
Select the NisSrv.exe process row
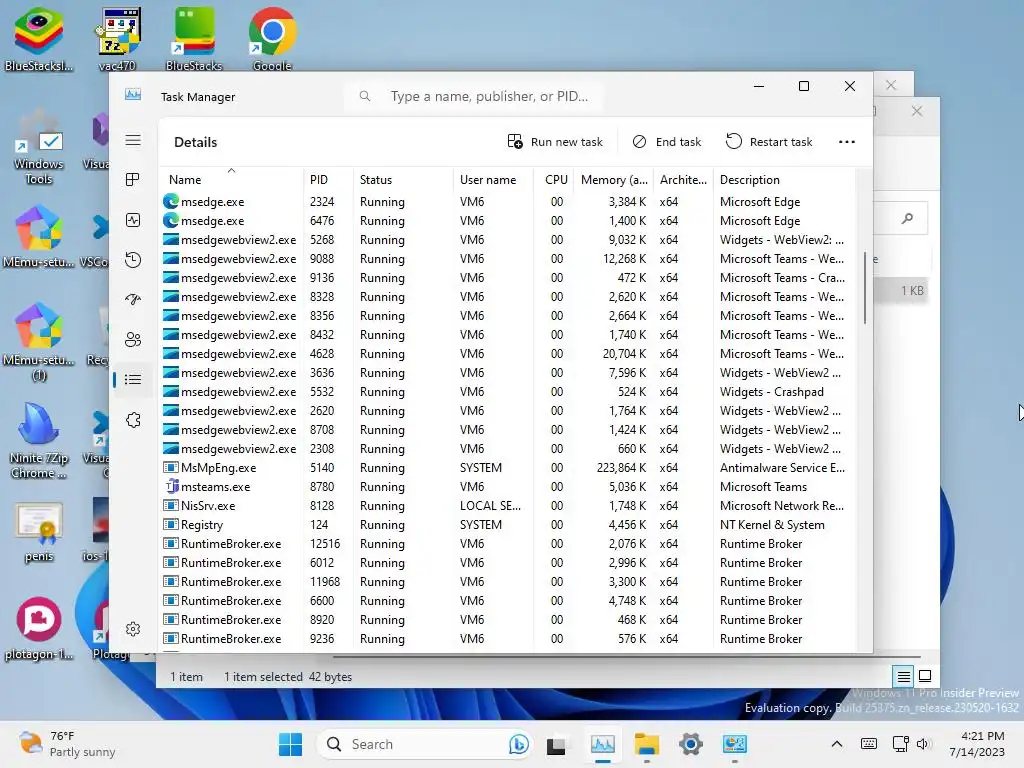pos(507,505)
